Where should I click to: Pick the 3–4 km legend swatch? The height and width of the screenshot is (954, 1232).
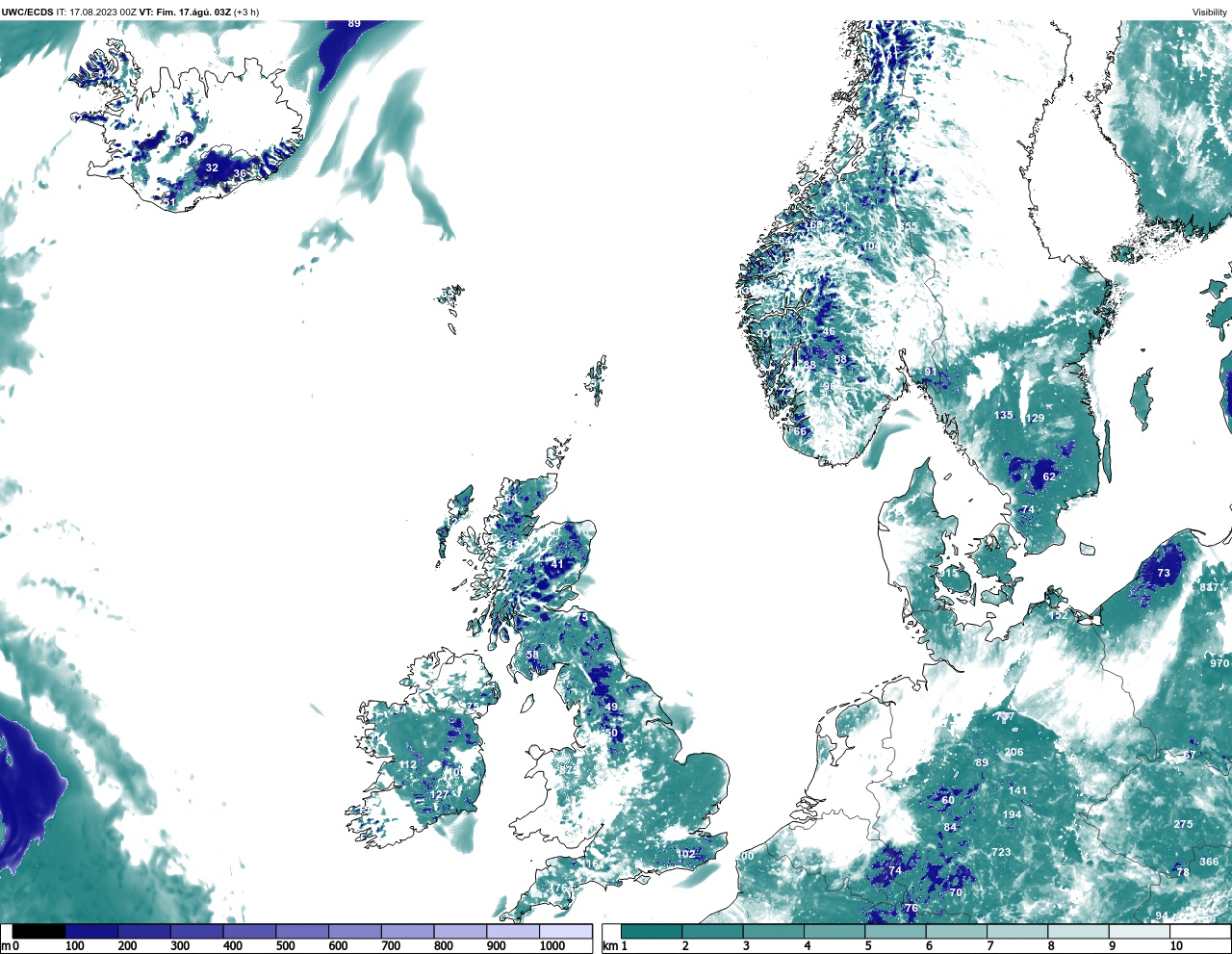[774, 932]
